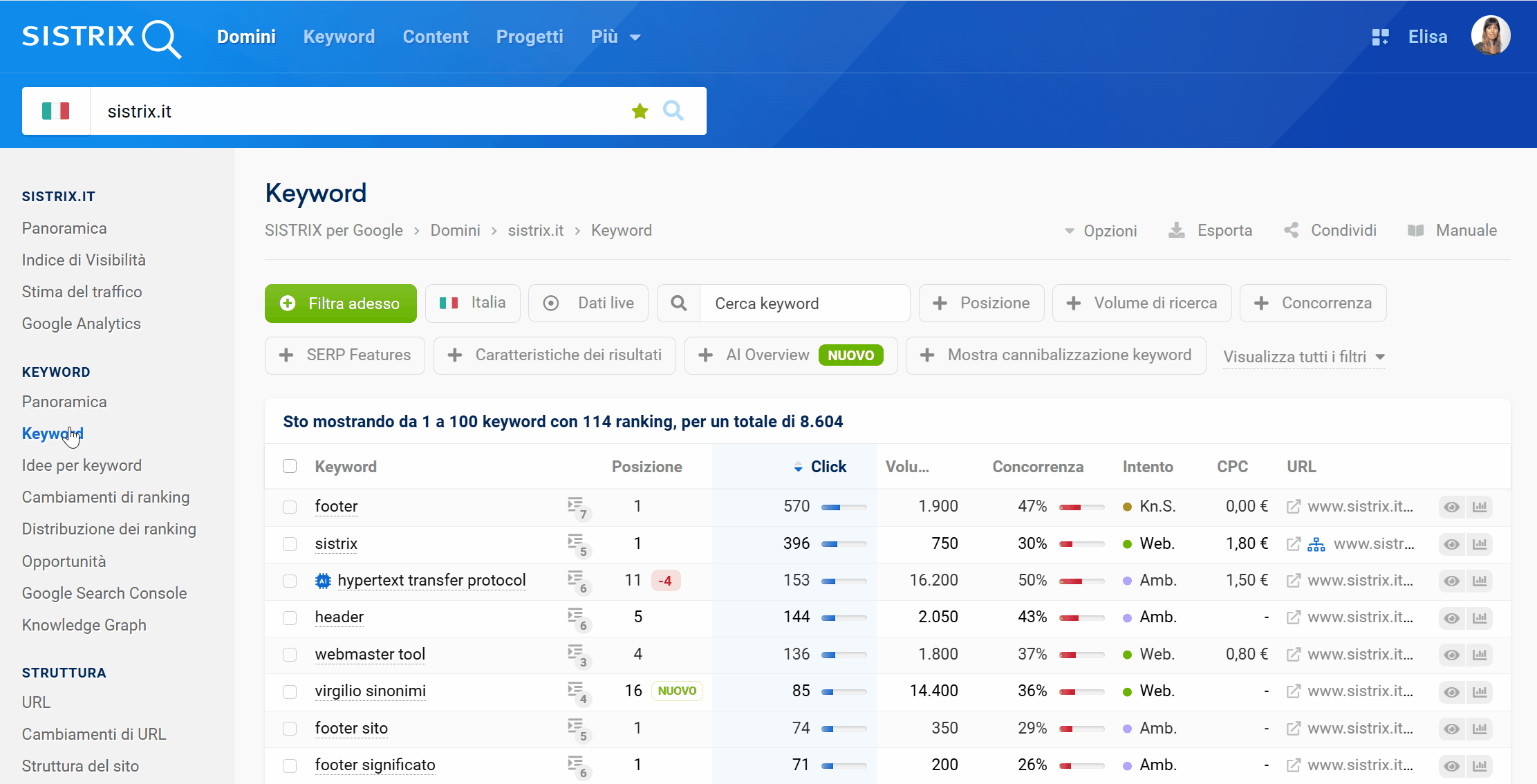Image resolution: width=1537 pixels, height=784 pixels.
Task: Open the external link icon for header URL
Action: tap(1293, 617)
